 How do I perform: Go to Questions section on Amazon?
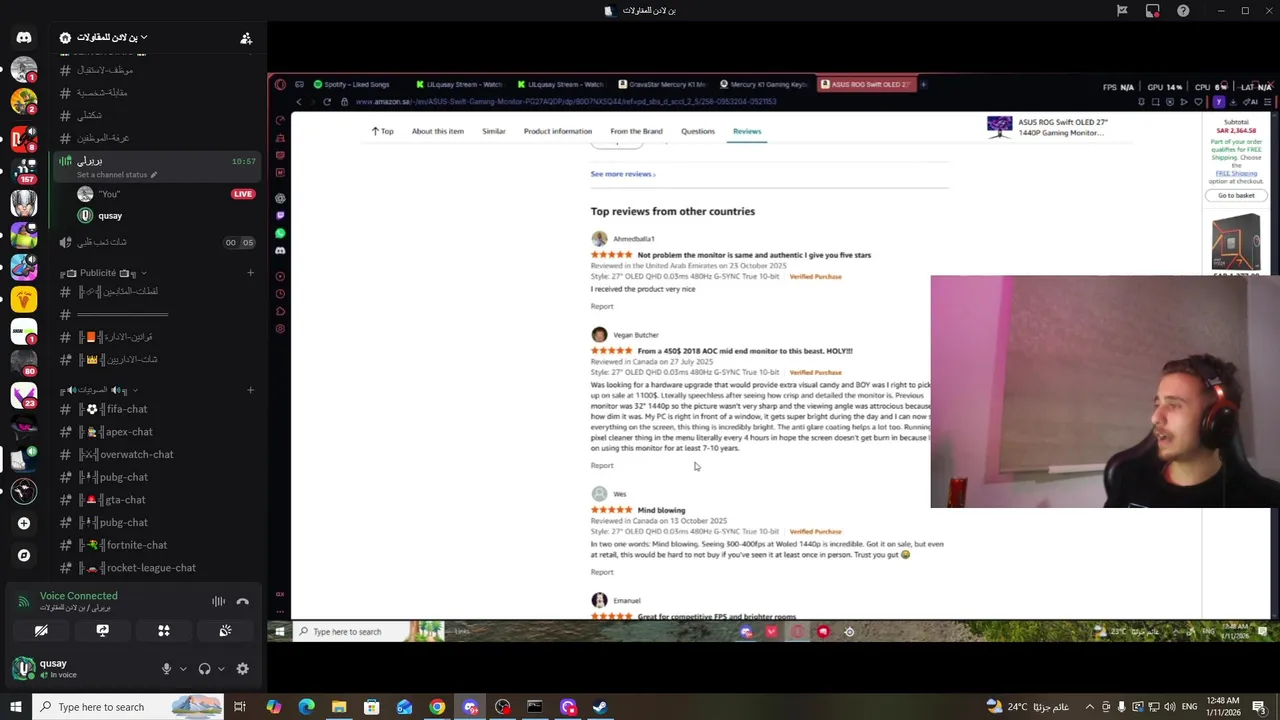pyautogui.click(x=698, y=131)
